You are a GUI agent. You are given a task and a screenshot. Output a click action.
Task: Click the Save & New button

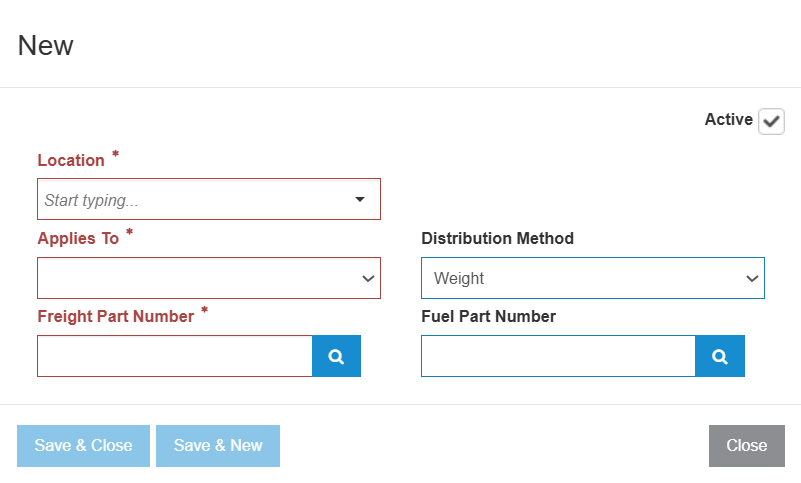pos(218,446)
